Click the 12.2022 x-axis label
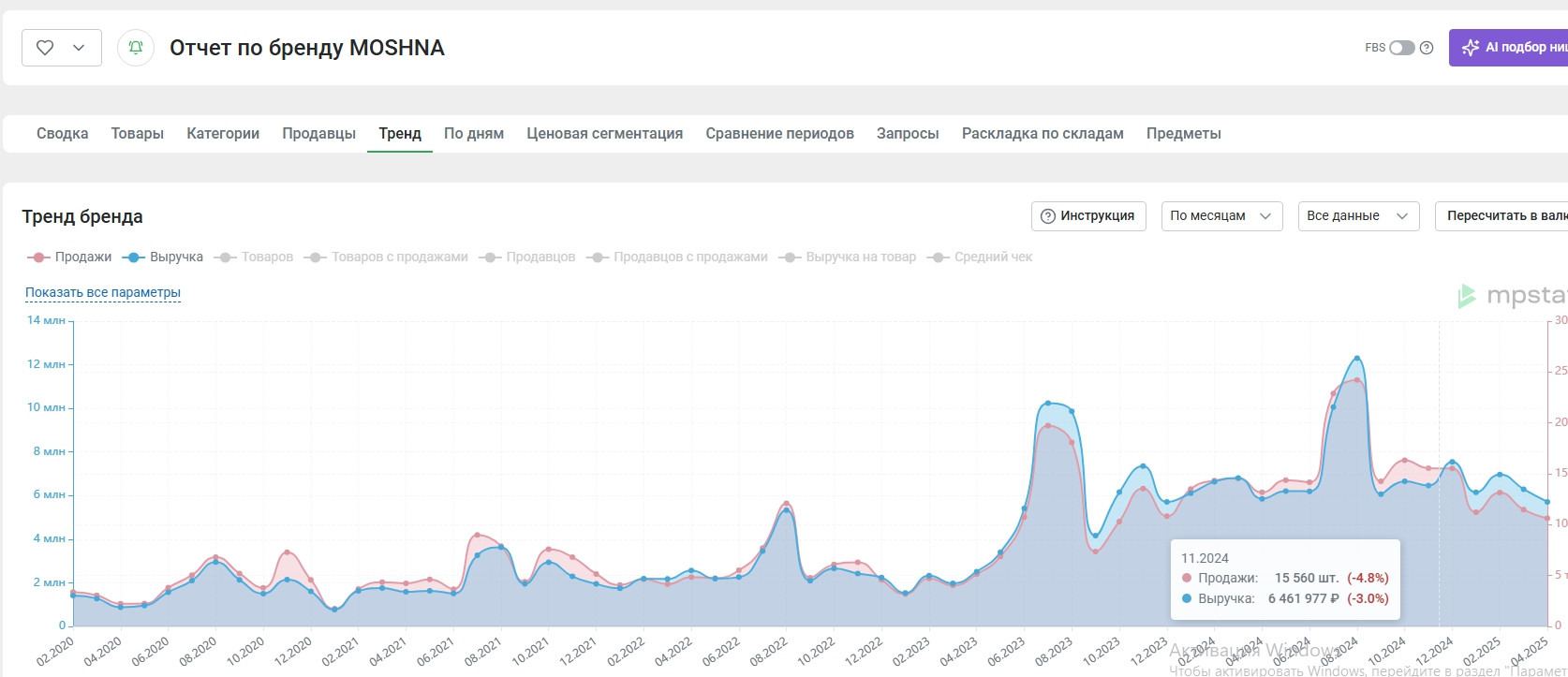Viewport: 1568px width, 677px height. [864, 651]
